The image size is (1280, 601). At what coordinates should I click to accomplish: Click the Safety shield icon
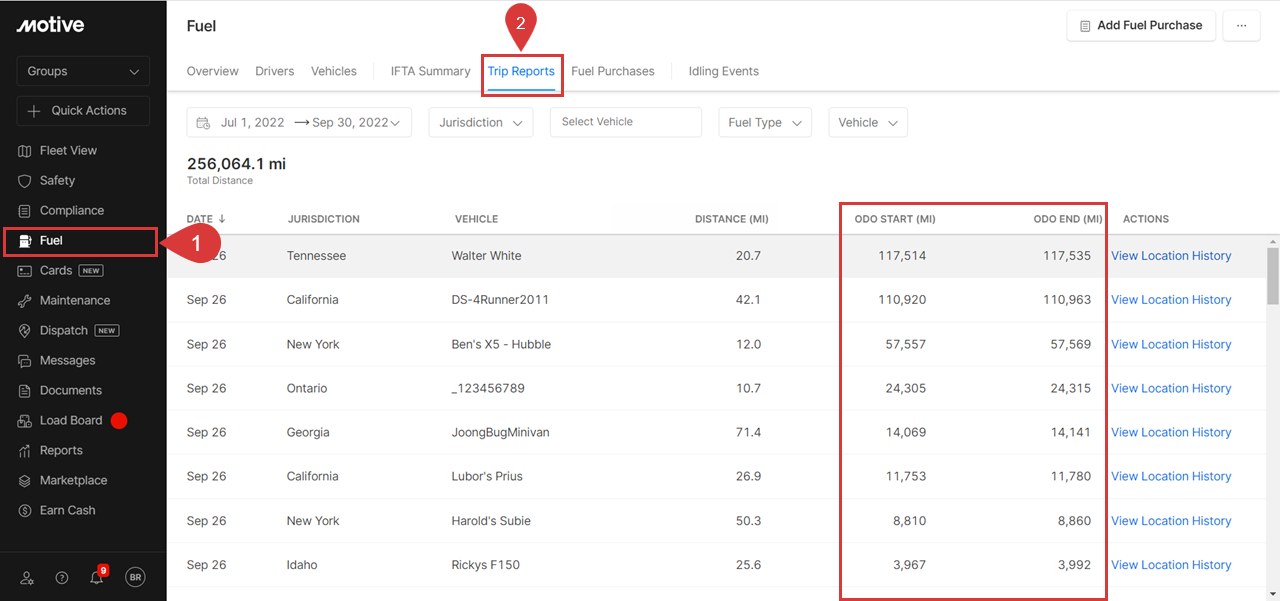point(25,181)
